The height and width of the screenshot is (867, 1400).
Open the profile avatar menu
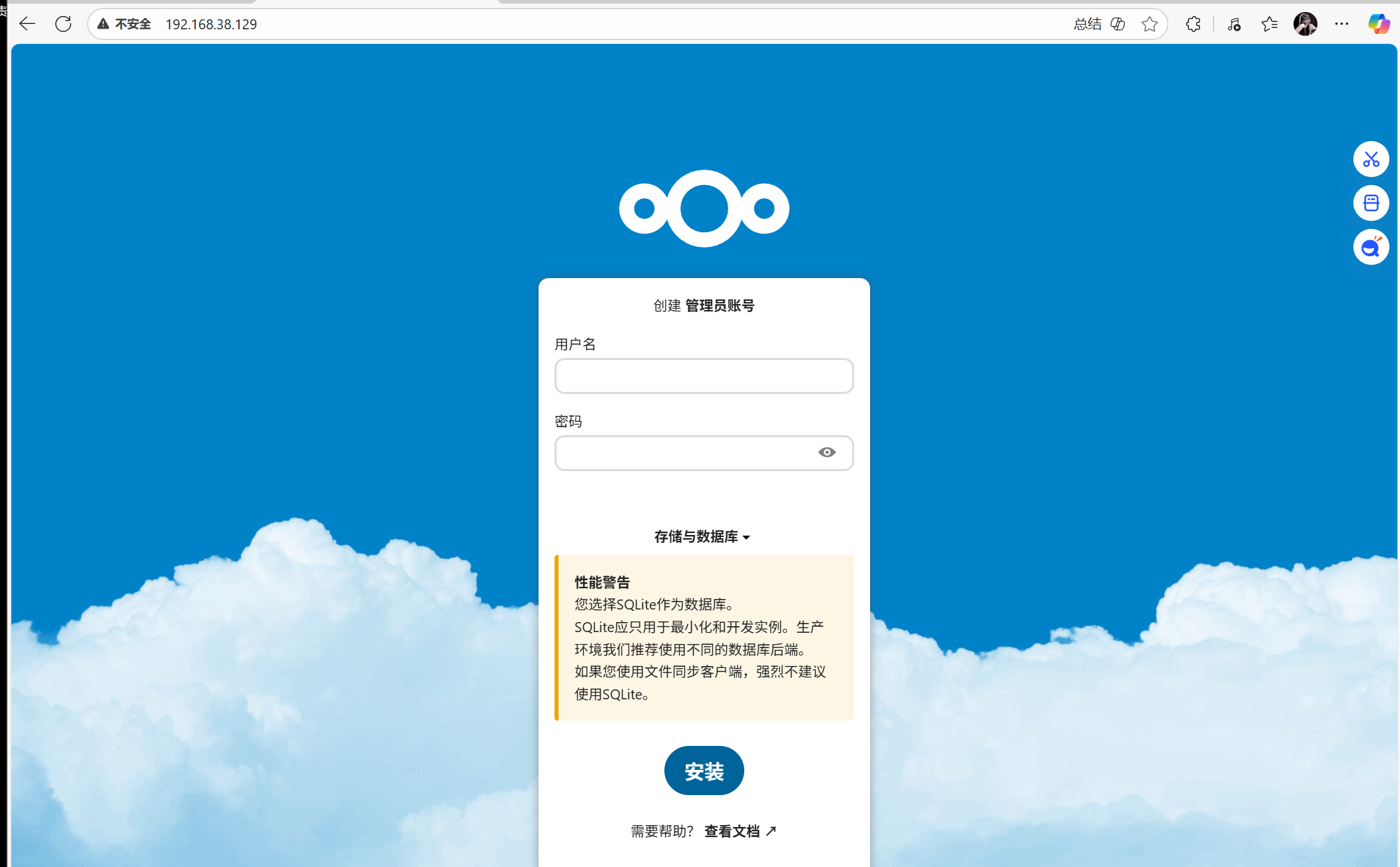coord(1305,24)
